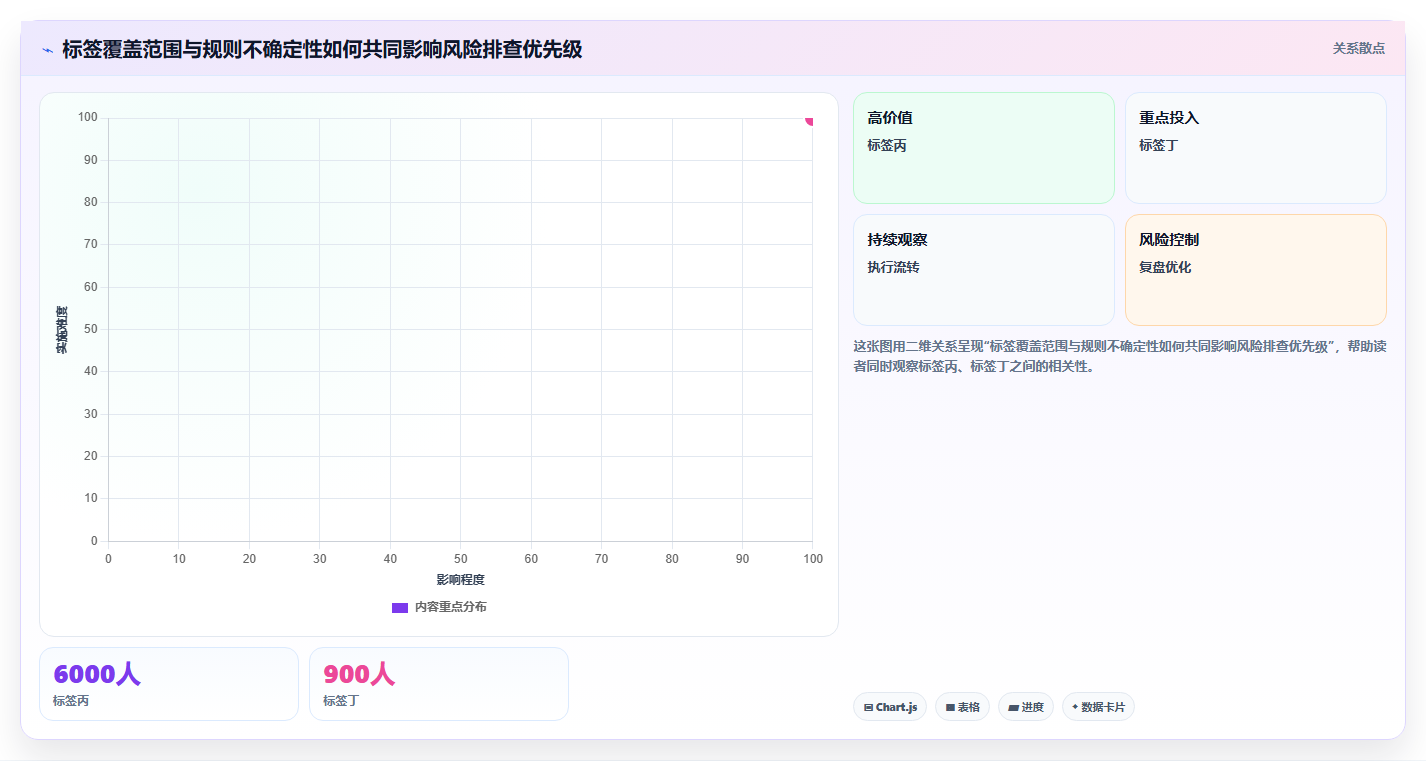Click x-axis tick label 50

[460, 559]
